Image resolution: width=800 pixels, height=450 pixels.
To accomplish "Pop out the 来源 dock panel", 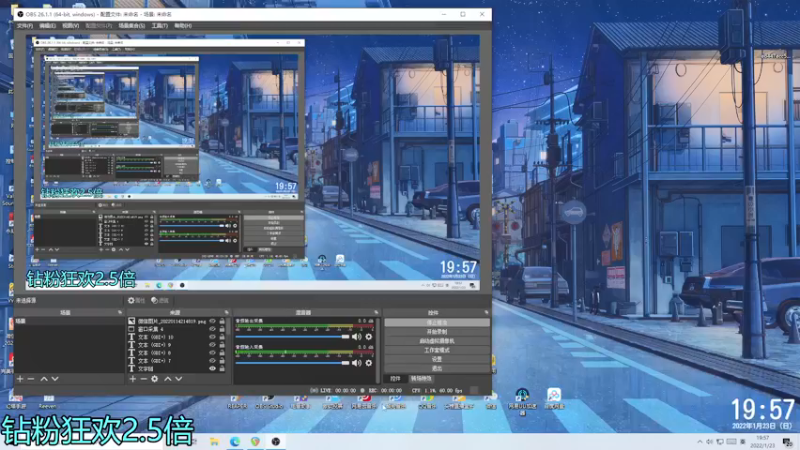I will [x=227, y=312].
